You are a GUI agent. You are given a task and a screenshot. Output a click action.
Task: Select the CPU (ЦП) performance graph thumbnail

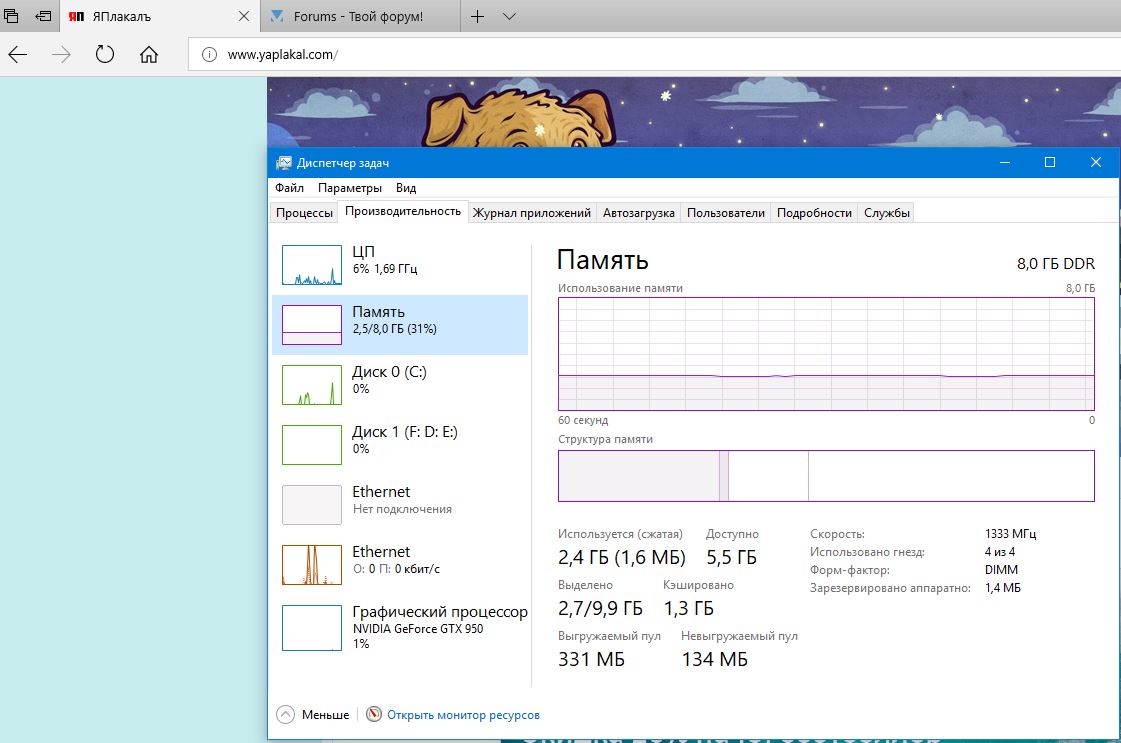pyautogui.click(x=312, y=265)
